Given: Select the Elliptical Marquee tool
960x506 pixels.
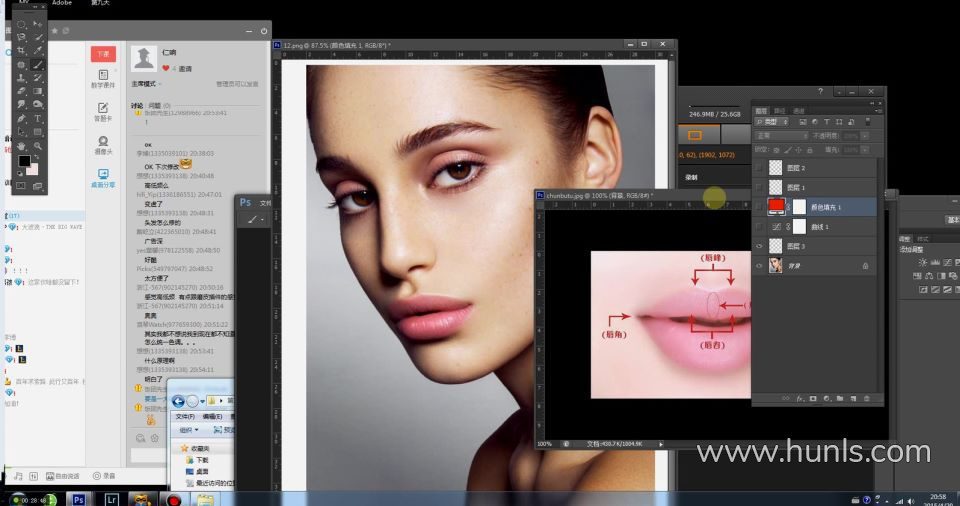Looking at the screenshot, I should [21, 25].
